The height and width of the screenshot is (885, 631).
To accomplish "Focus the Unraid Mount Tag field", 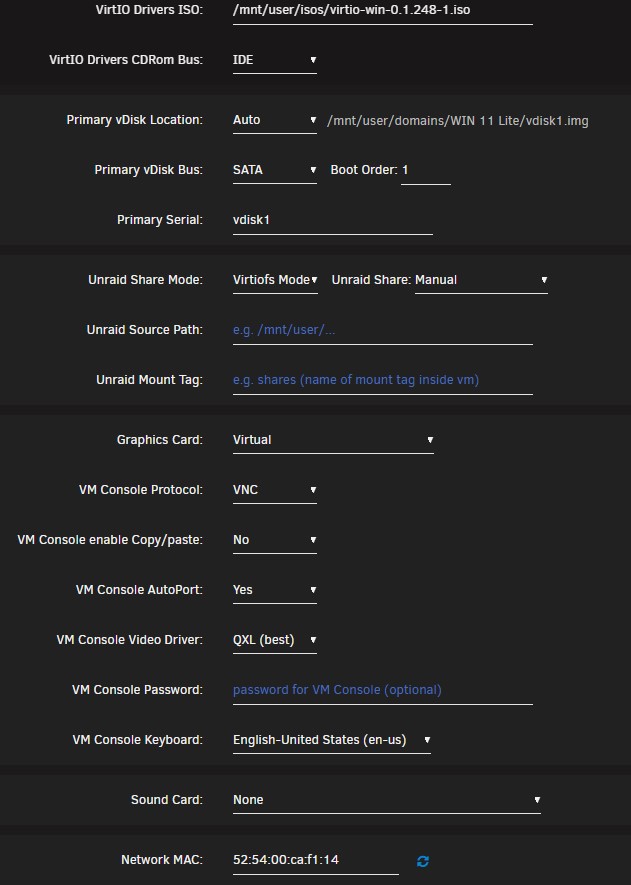I will tap(383, 380).
